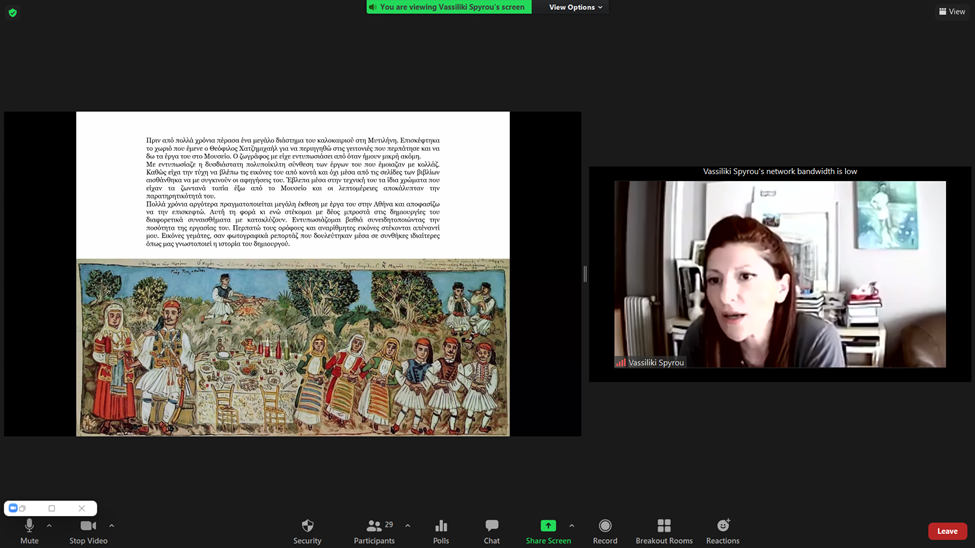Image resolution: width=975 pixels, height=548 pixels.
Task: Click the red Leave button
Action: 947,531
